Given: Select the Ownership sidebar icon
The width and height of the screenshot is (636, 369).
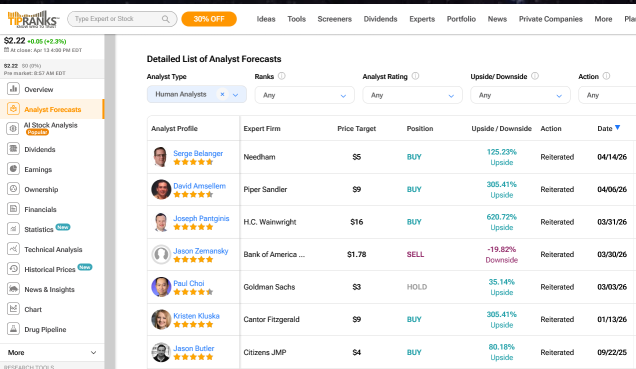Looking at the screenshot, I should point(13,189).
